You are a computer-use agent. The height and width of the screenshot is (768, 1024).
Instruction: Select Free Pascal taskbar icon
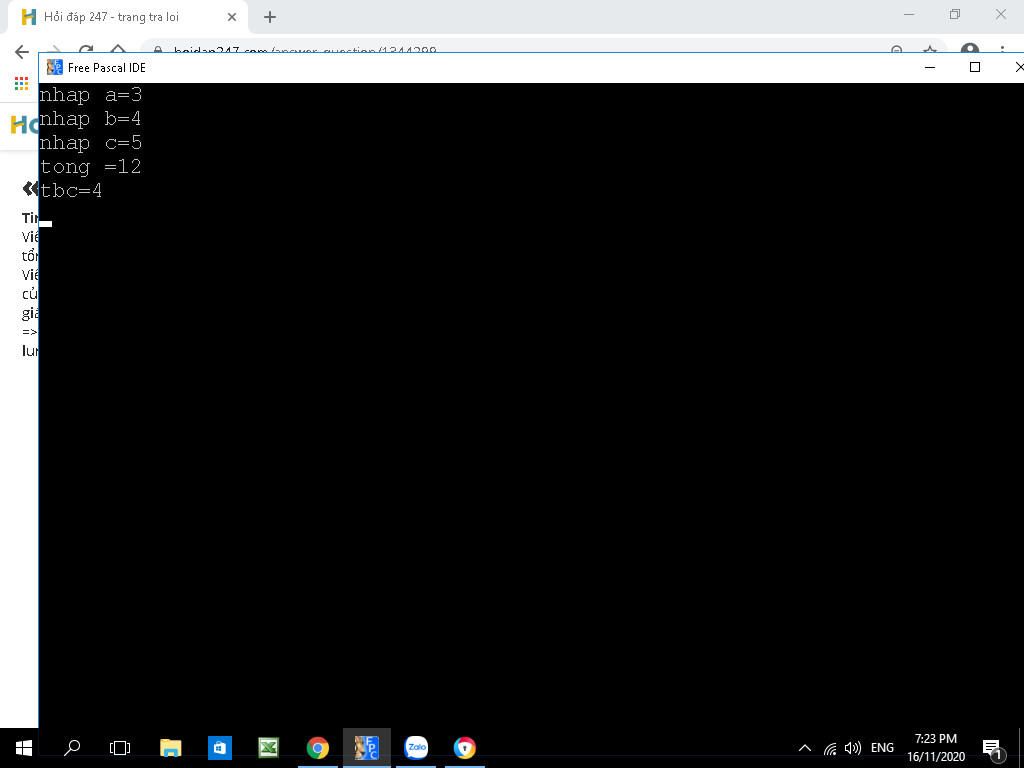coord(366,748)
